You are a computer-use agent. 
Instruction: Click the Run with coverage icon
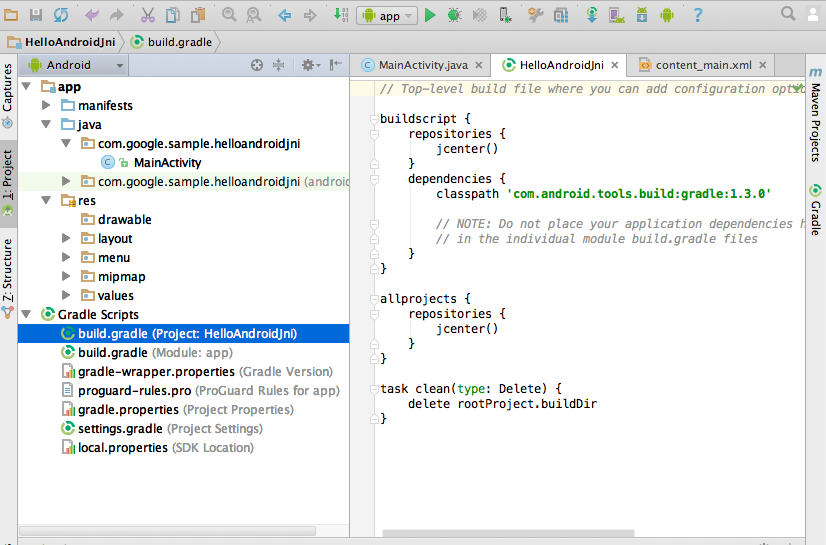pos(479,15)
